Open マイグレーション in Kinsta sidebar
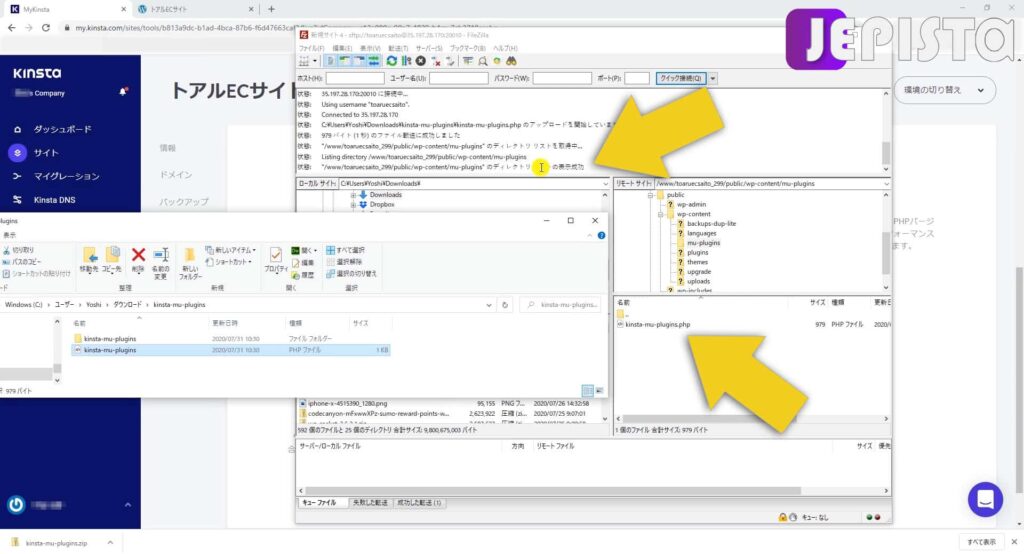 pos(67,176)
